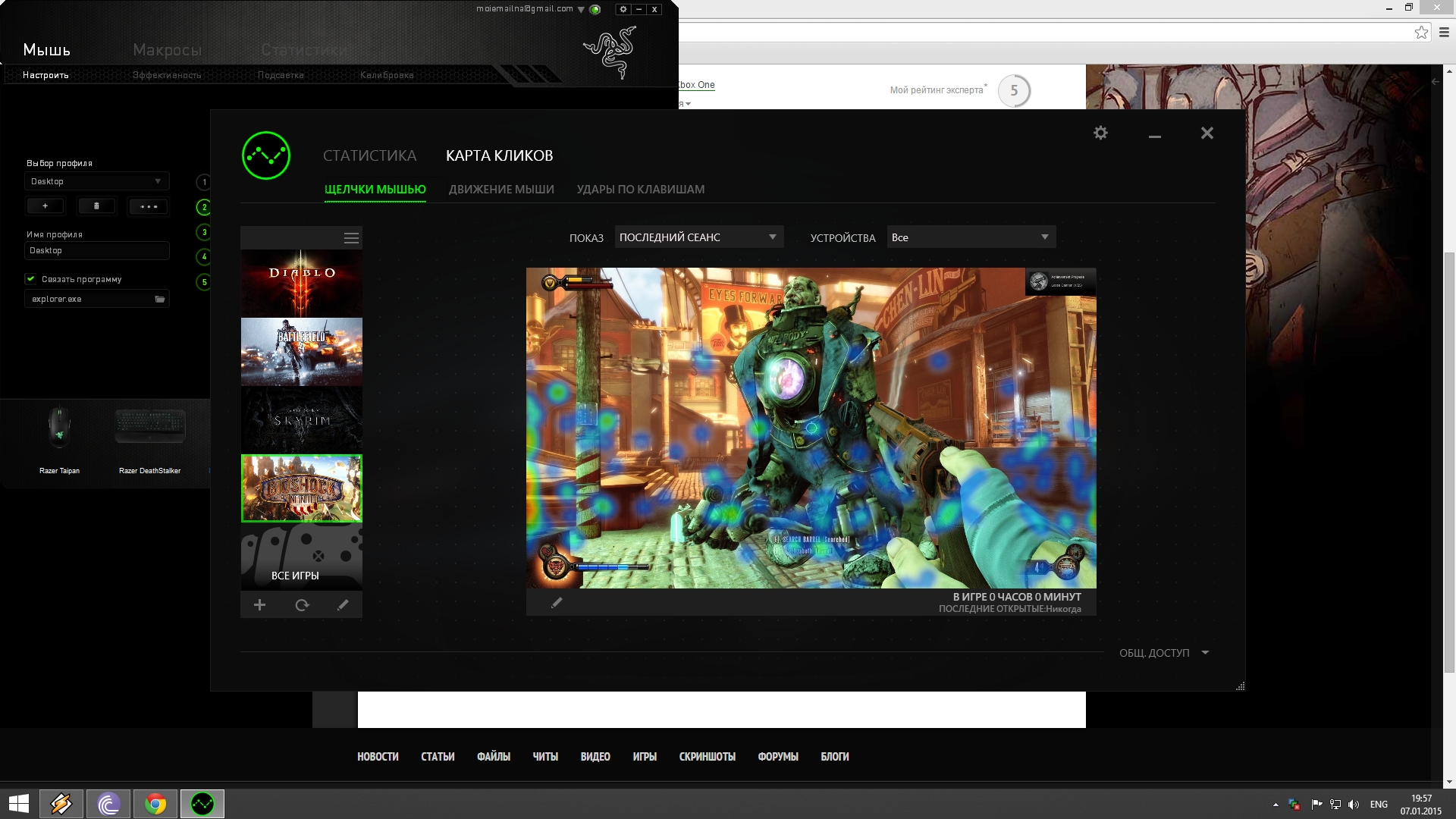
Task: Open the ДВИЖЕНИЕ МЫШИ tab
Action: point(501,190)
